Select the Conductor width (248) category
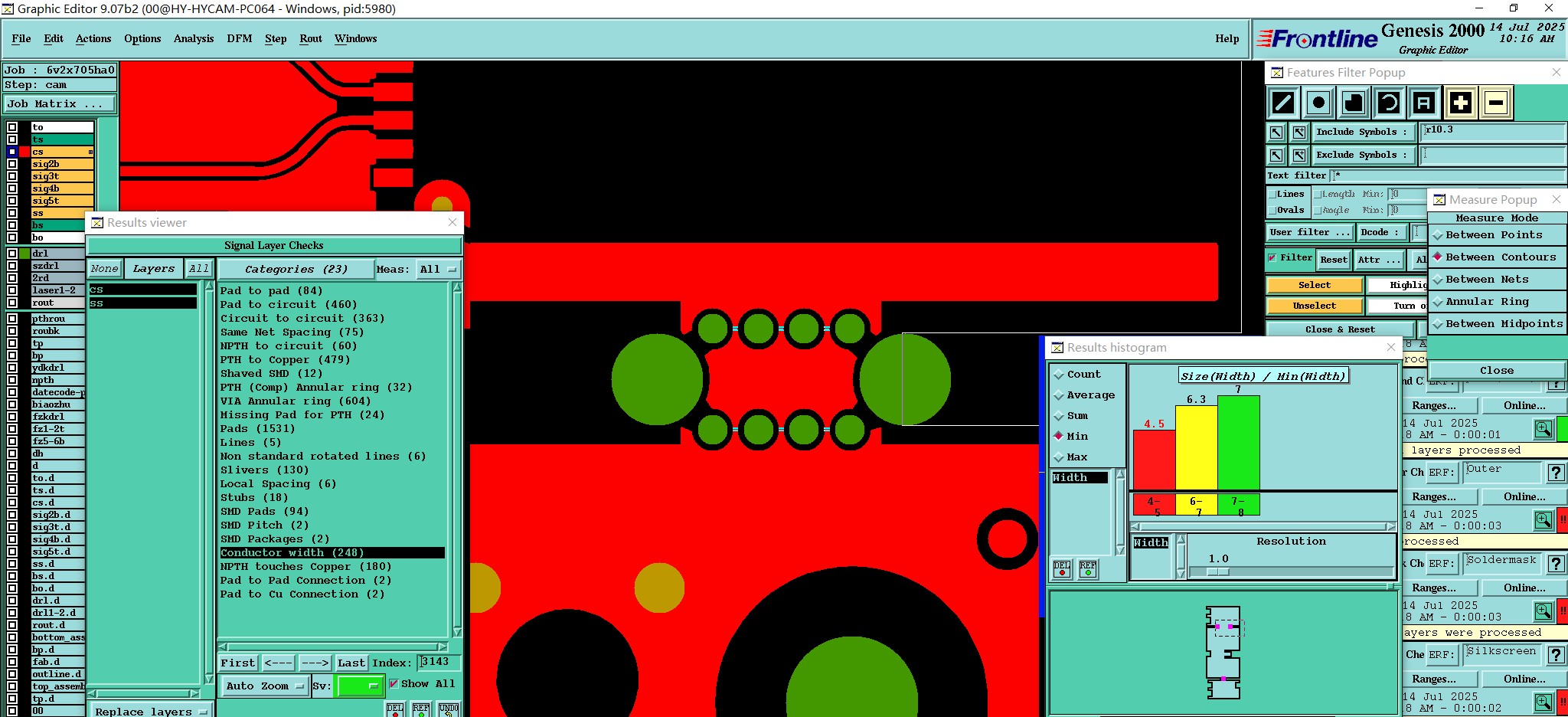This screenshot has width=1568, height=717. (x=332, y=553)
